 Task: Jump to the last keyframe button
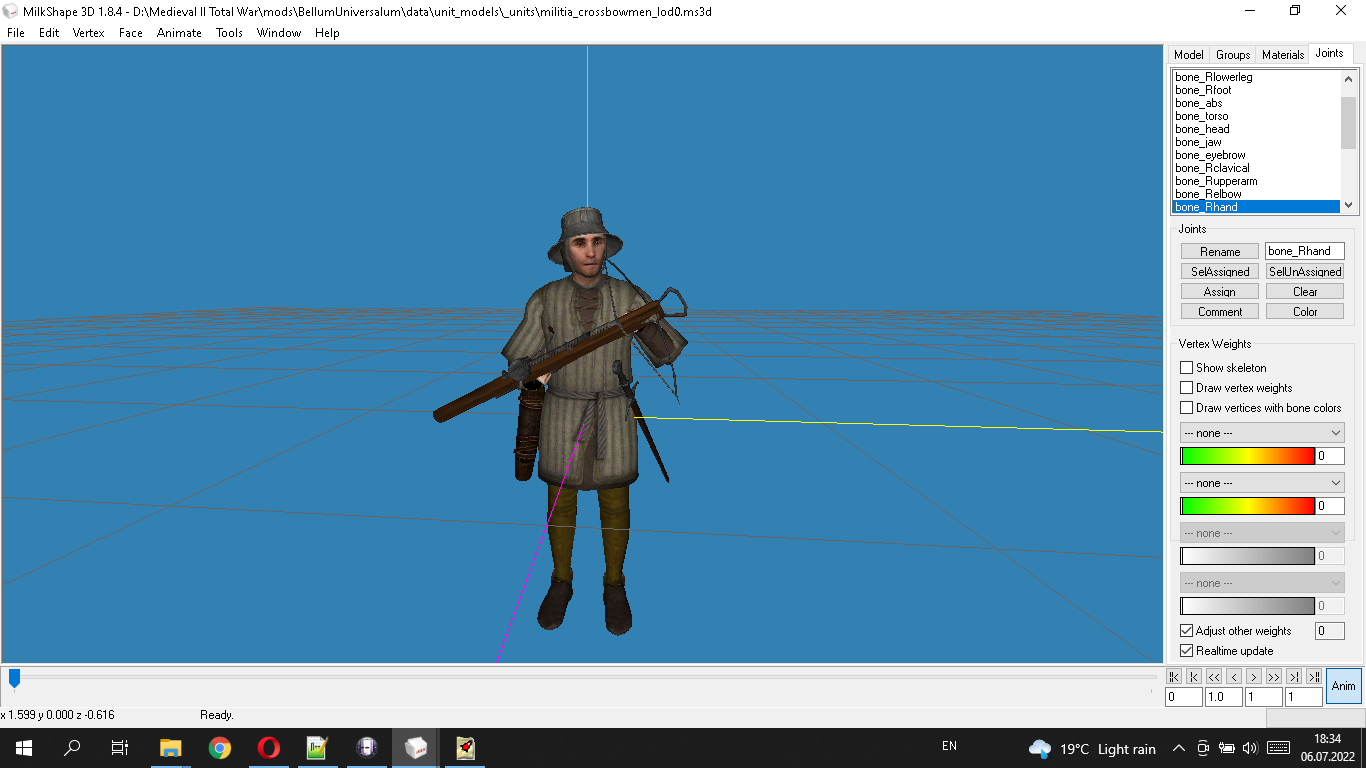coord(1314,677)
